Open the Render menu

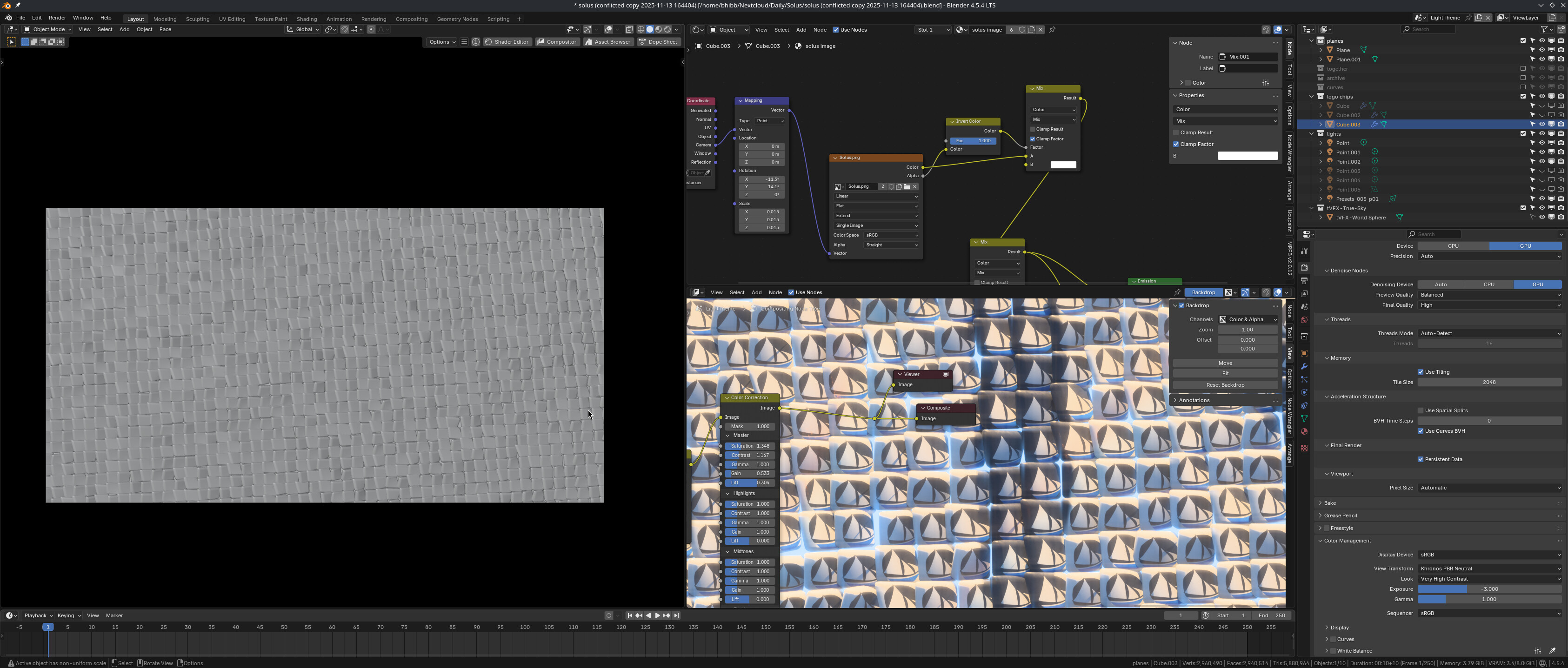pyautogui.click(x=57, y=18)
